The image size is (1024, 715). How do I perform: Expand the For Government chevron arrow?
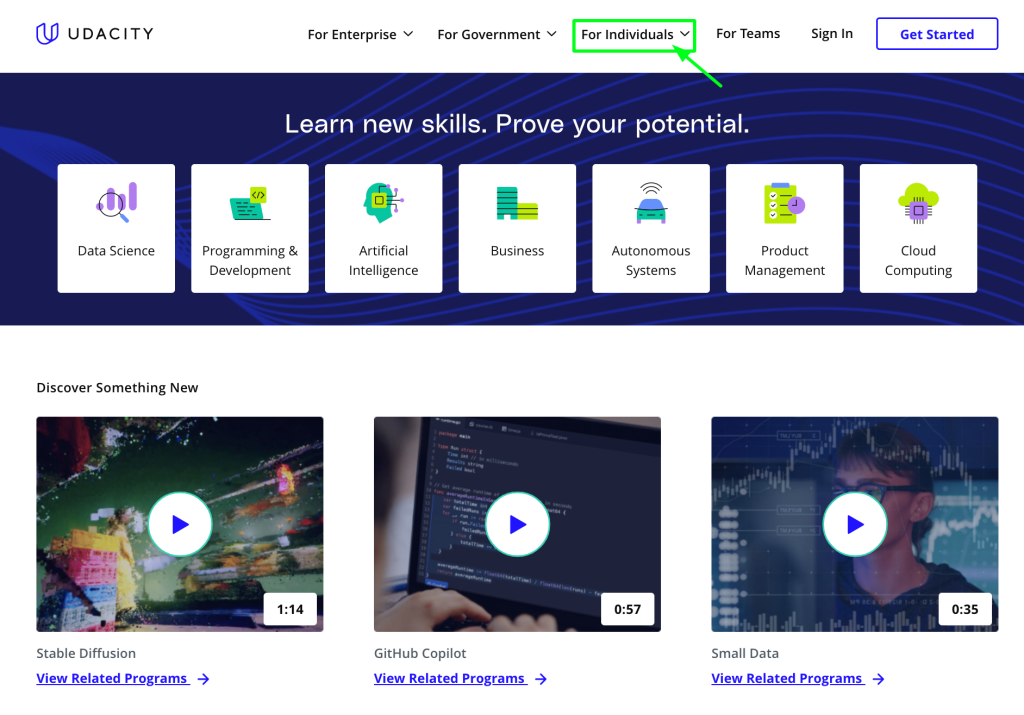(x=552, y=34)
